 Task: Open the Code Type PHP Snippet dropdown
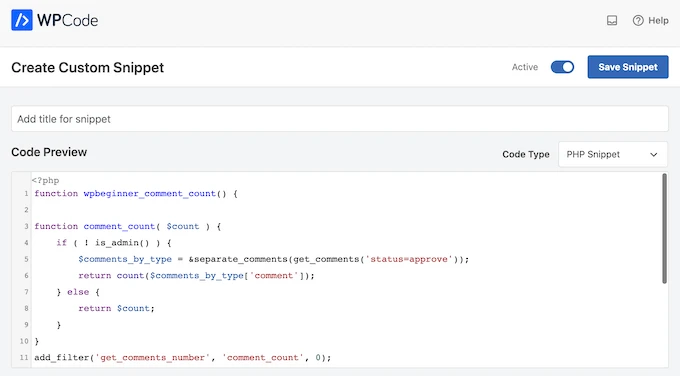(613, 154)
